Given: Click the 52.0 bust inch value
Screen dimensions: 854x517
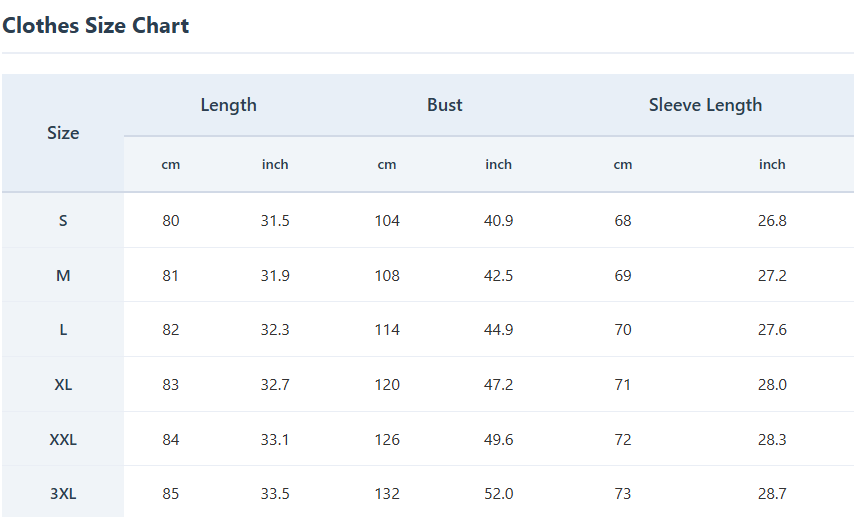Looking at the screenshot, I should [x=498, y=494].
